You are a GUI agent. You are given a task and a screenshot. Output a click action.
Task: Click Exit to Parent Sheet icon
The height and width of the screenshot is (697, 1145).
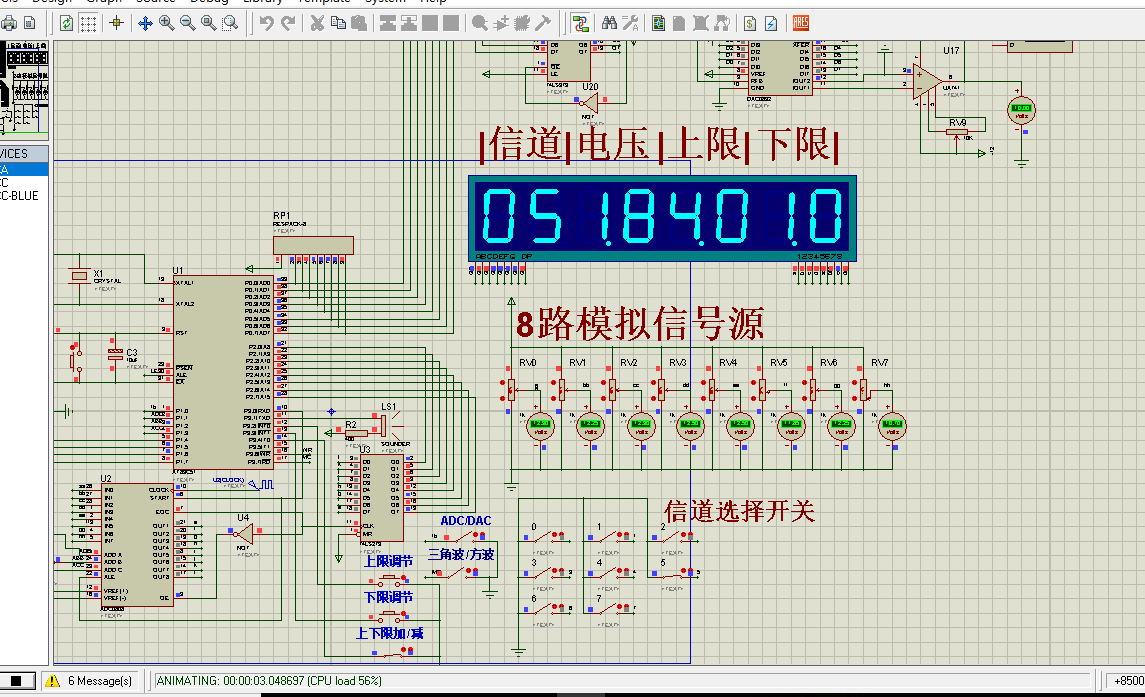721,23
